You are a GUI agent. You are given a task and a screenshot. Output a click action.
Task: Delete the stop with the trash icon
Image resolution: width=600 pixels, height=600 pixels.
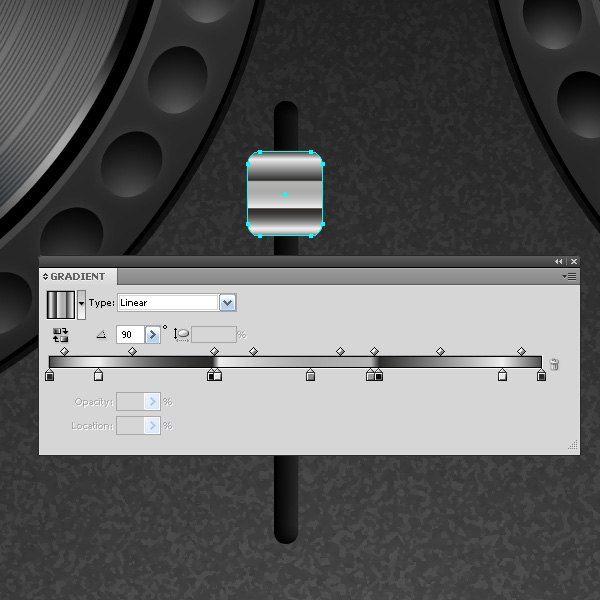tap(554, 364)
